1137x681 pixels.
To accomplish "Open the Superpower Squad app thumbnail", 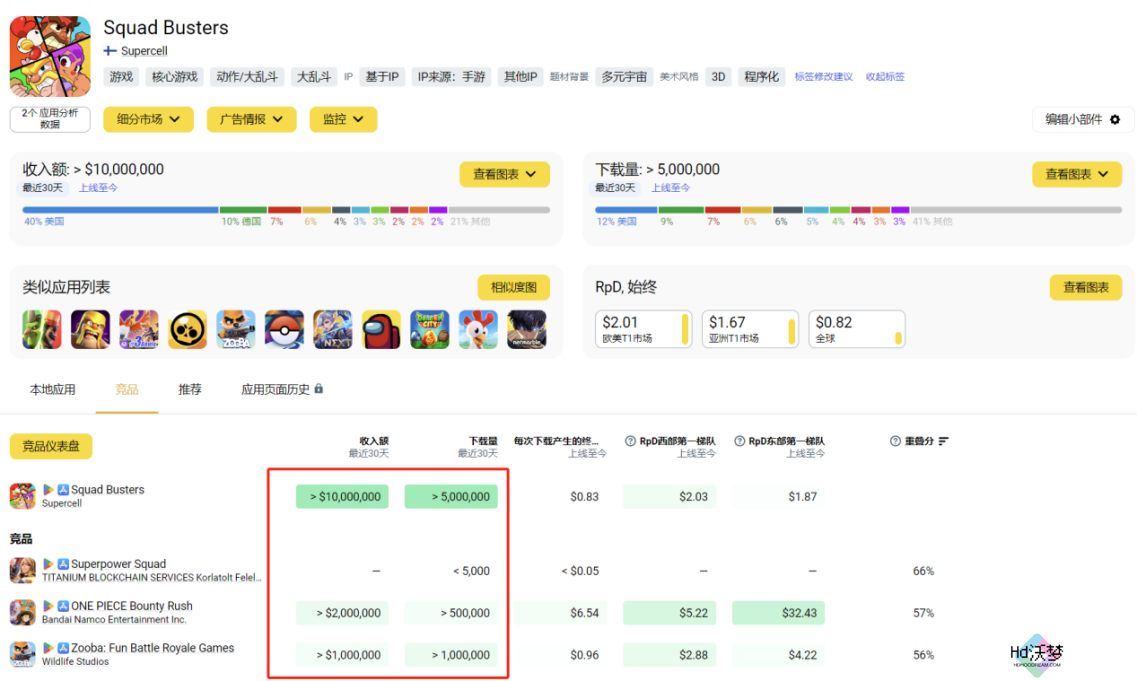I will pos(22,570).
